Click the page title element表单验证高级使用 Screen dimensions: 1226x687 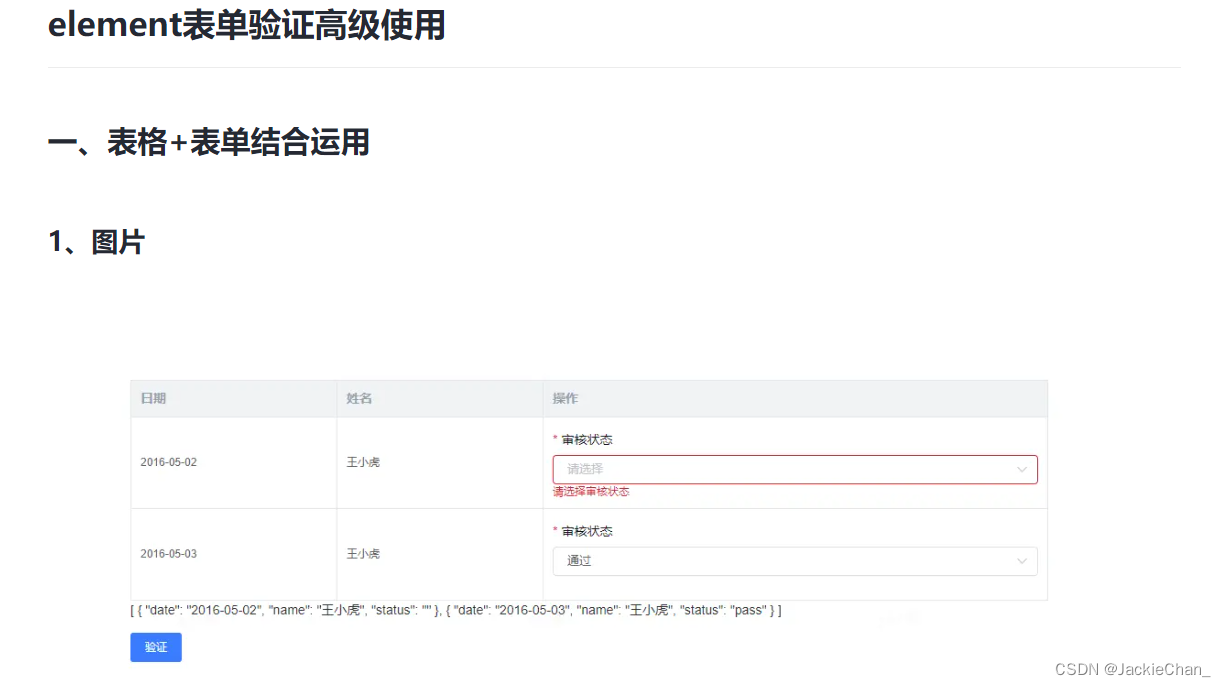[246, 25]
